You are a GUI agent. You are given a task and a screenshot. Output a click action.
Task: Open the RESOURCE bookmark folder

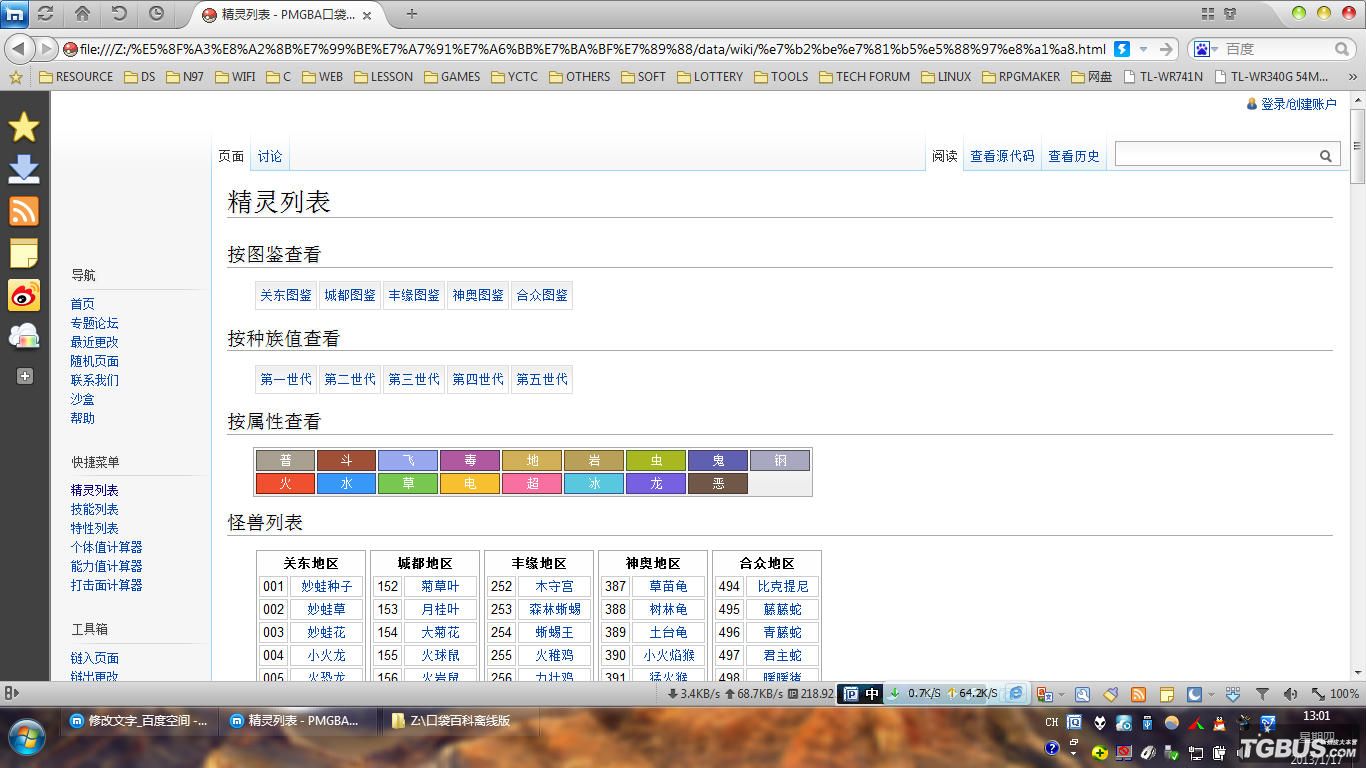[76, 76]
